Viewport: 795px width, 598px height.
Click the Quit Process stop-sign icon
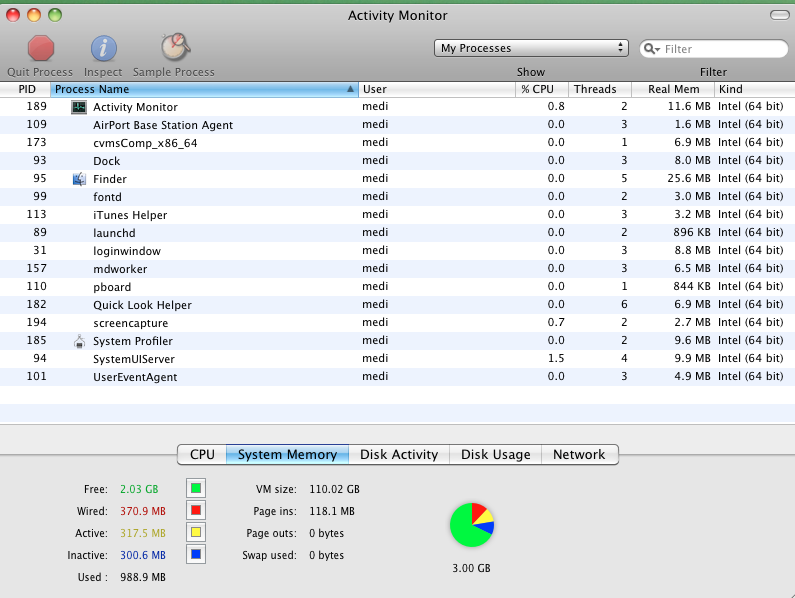tap(40, 47)
